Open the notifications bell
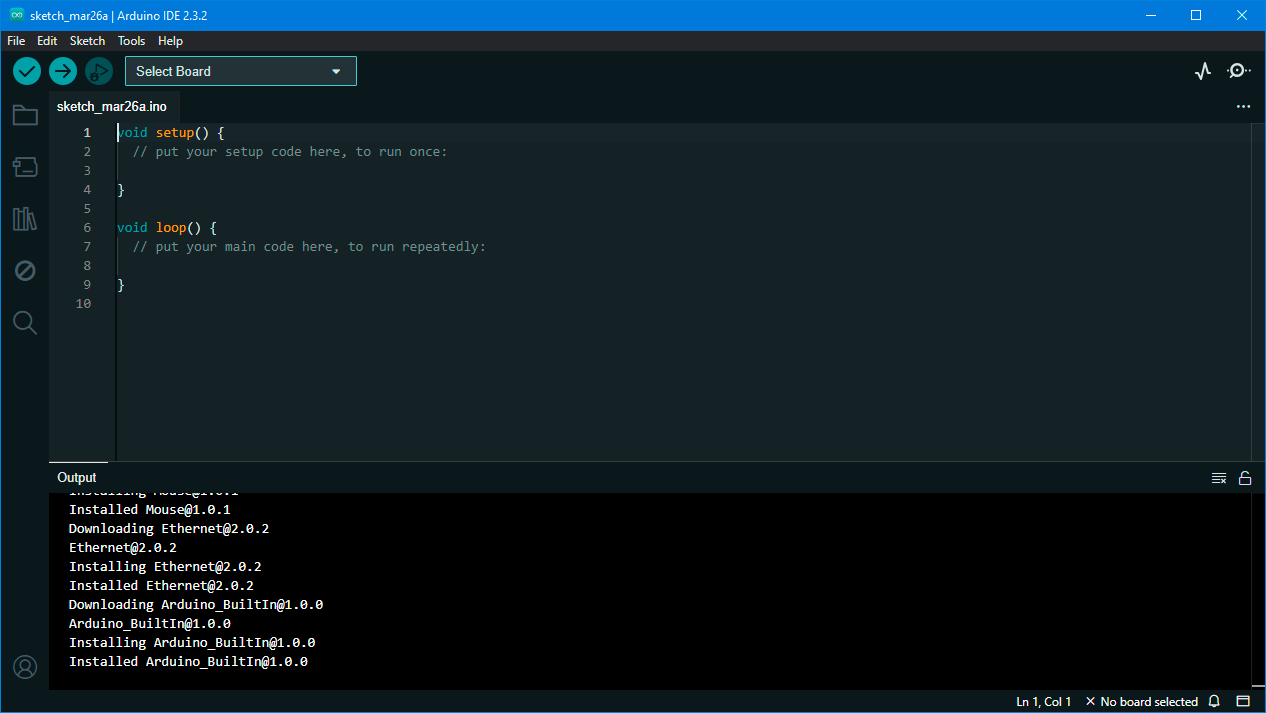Image resolution: width=1266 pixels, height=713 pixels. coord(1215,702)
